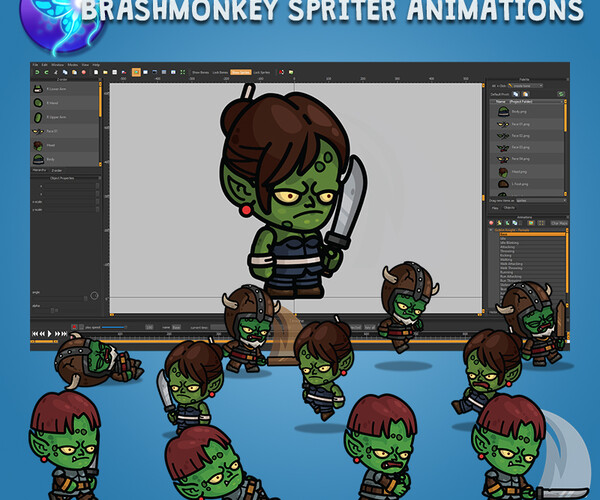Click the Paste icon in toolbar

pos(74,72)
